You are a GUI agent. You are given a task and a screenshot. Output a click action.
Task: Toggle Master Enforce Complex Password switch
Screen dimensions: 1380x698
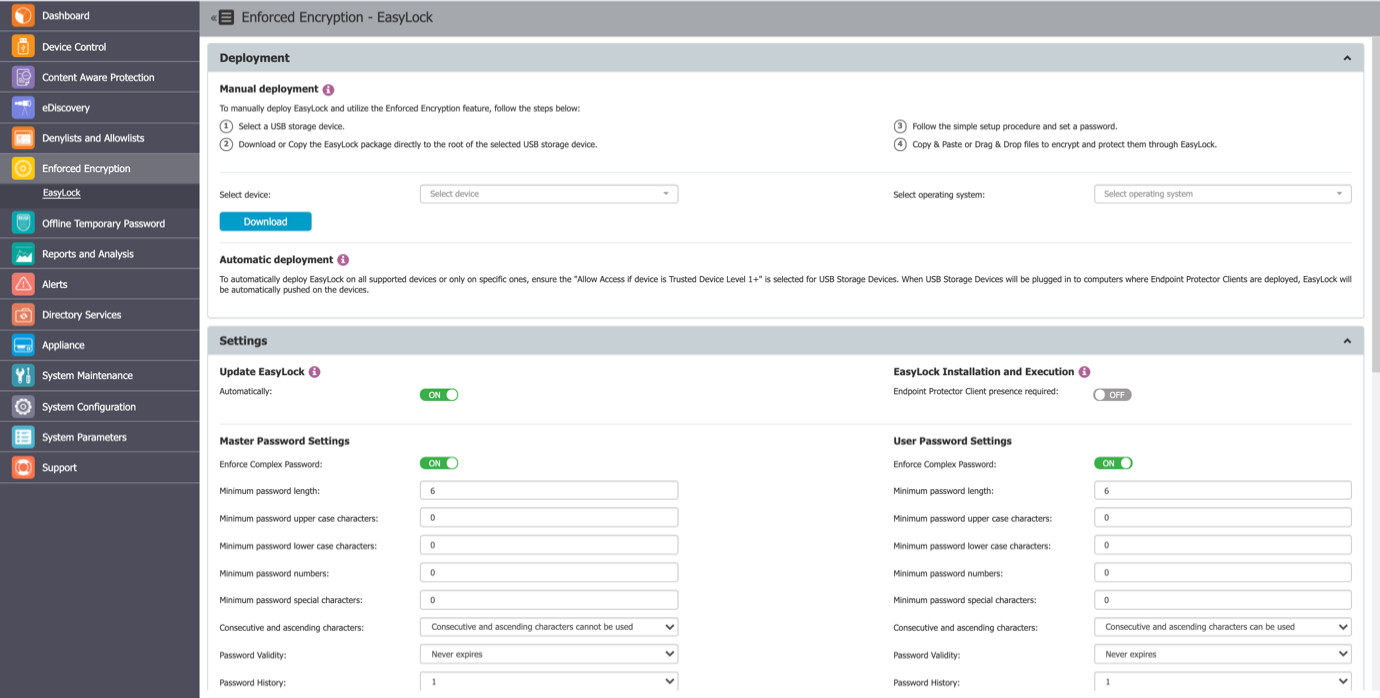tap(439, 463)
